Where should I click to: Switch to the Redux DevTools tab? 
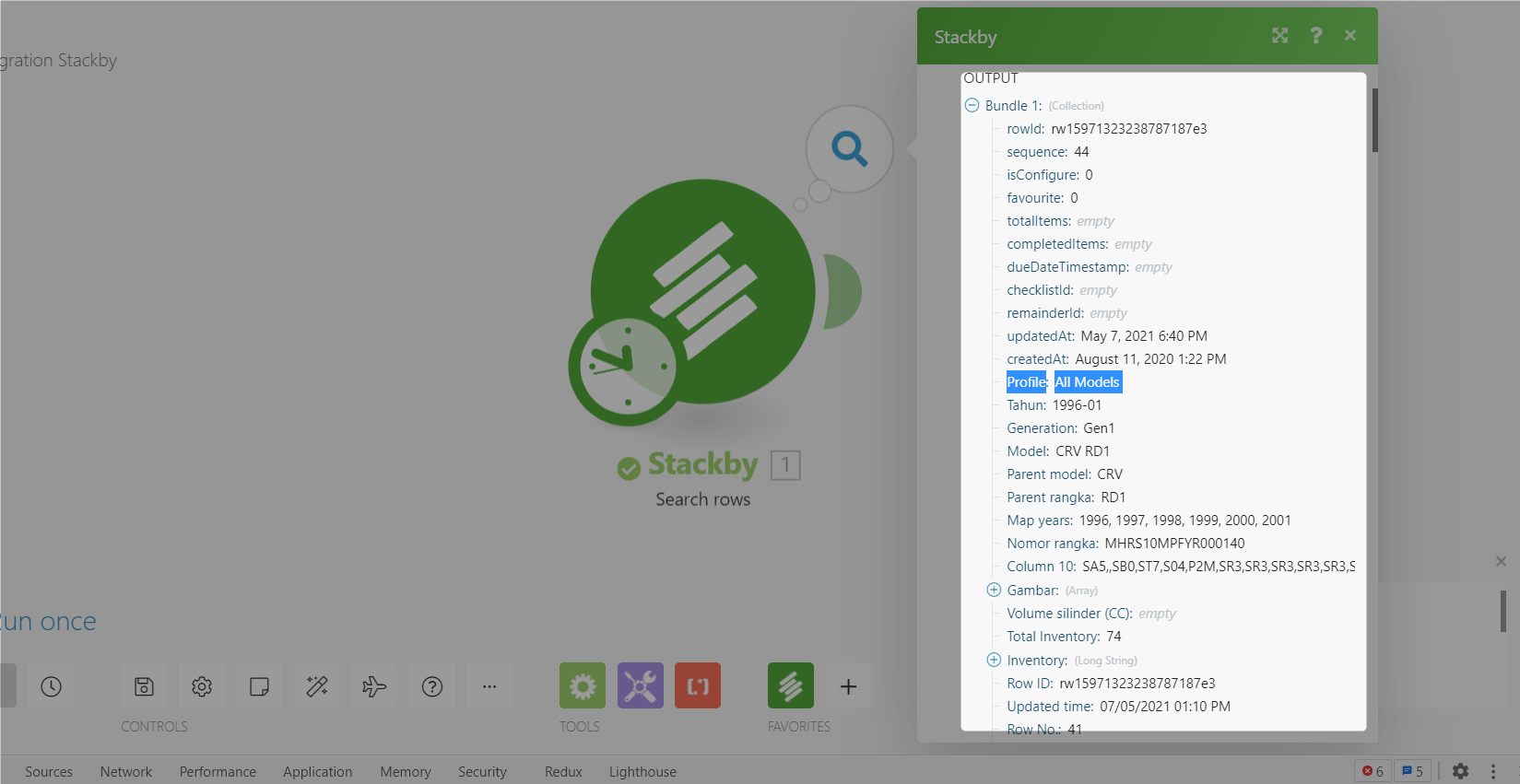[563, 772]
